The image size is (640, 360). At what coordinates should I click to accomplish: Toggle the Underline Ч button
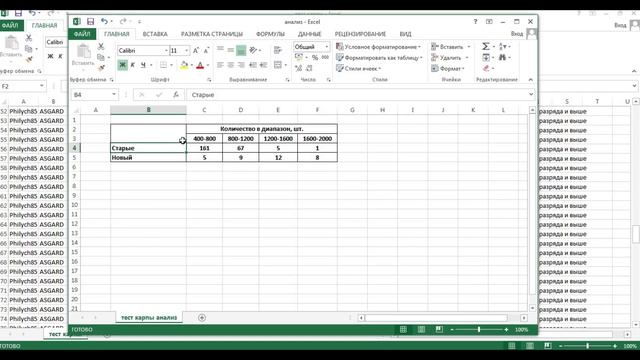click(x=143, y=65)
